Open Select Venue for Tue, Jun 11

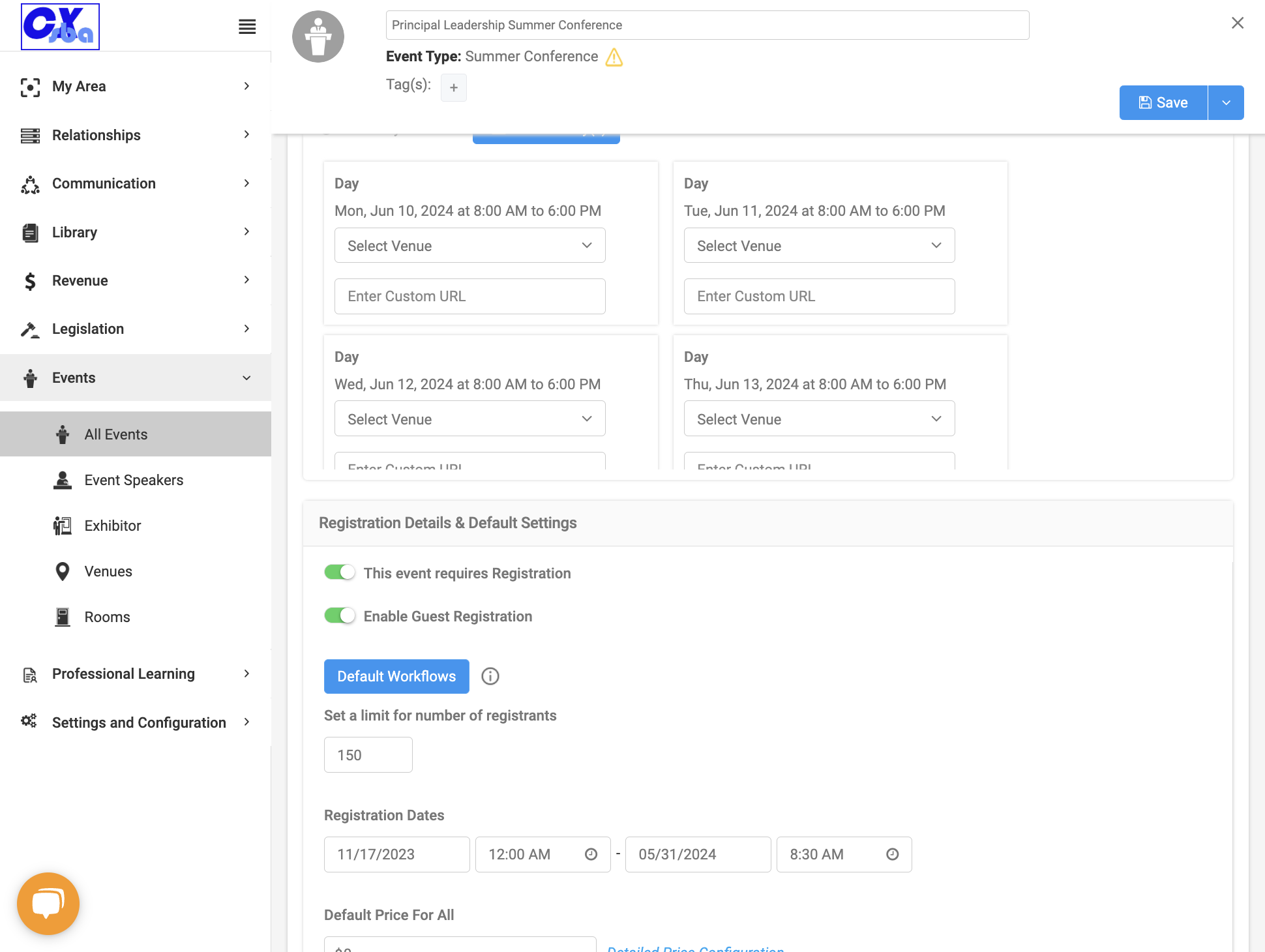[x=819, y=245]
